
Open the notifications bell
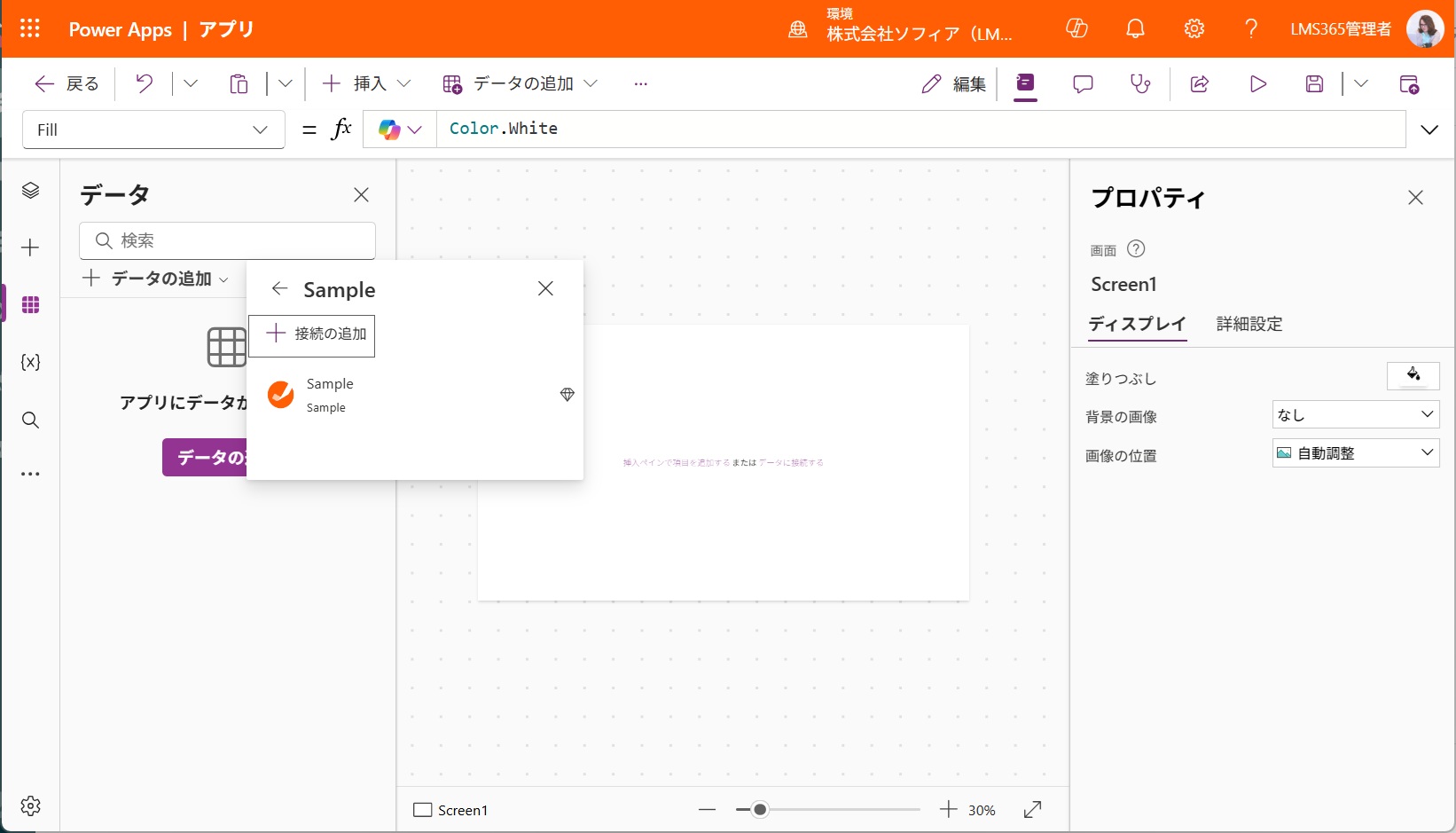tap(1135, 28)
